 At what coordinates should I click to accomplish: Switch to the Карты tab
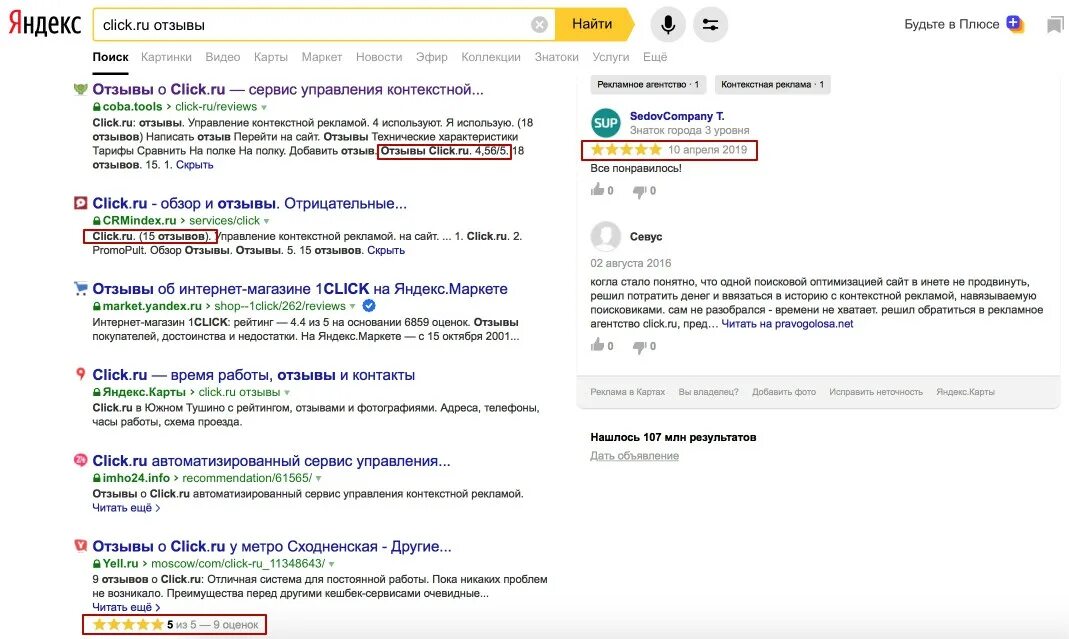(271, 57)
